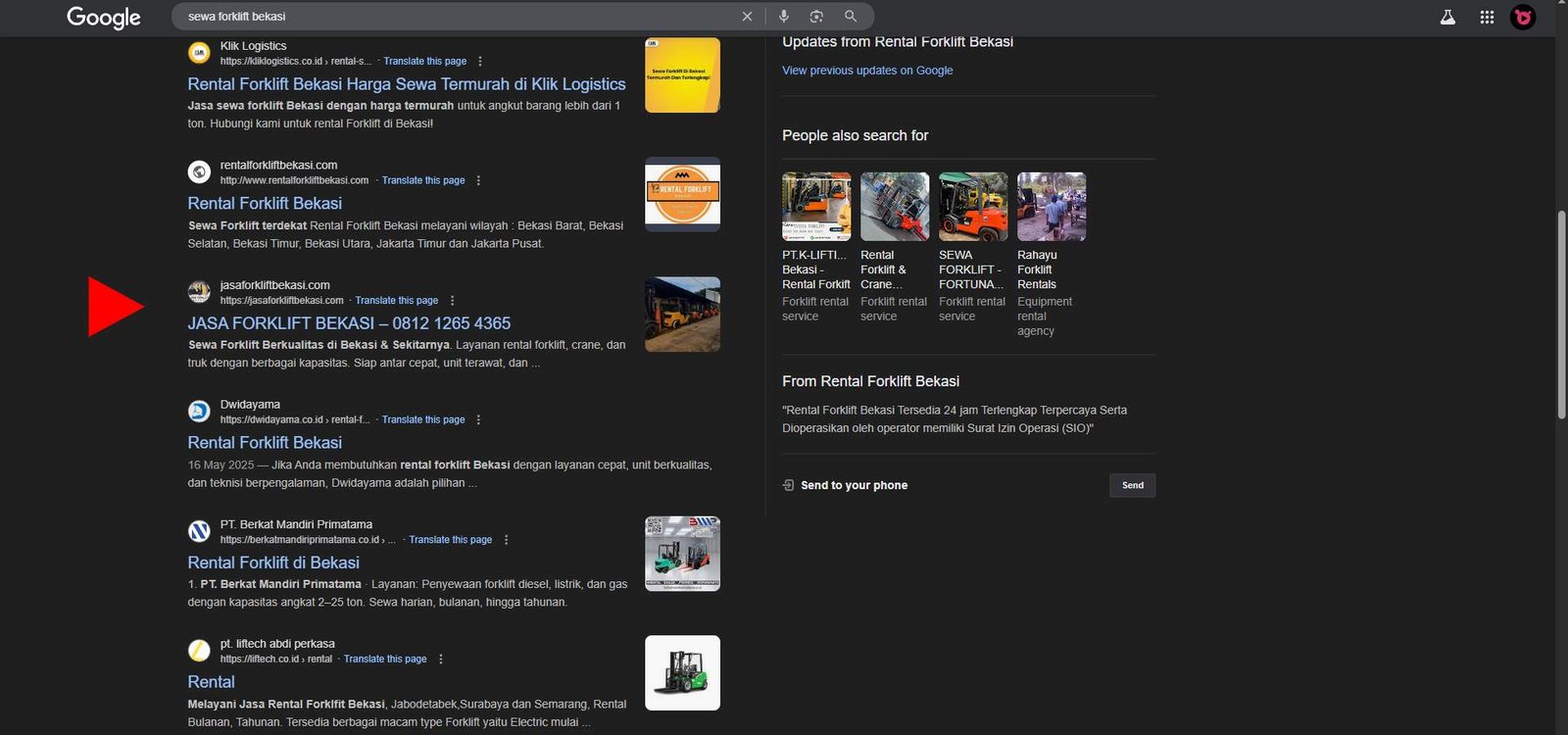Open Dwidayama Rental Forklift Bekasi title
The width and height of the screenshot is (1568, 735).
click(x=265, y=443)
